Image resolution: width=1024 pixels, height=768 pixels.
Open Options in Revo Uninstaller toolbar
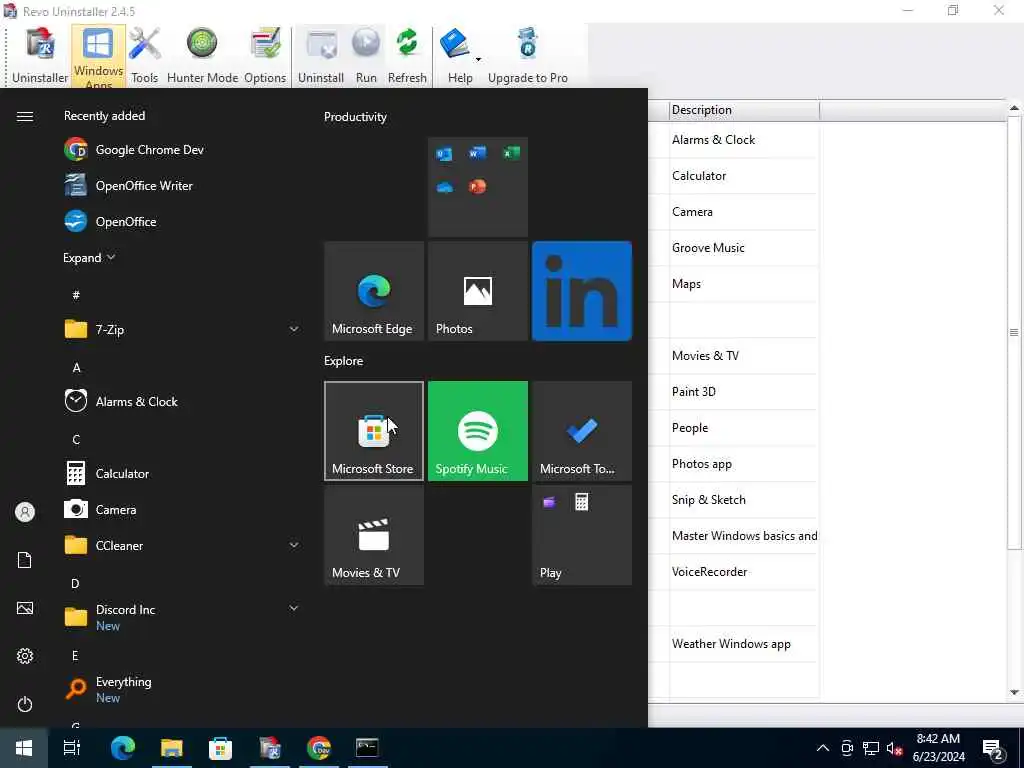click(x=265, y=56)
